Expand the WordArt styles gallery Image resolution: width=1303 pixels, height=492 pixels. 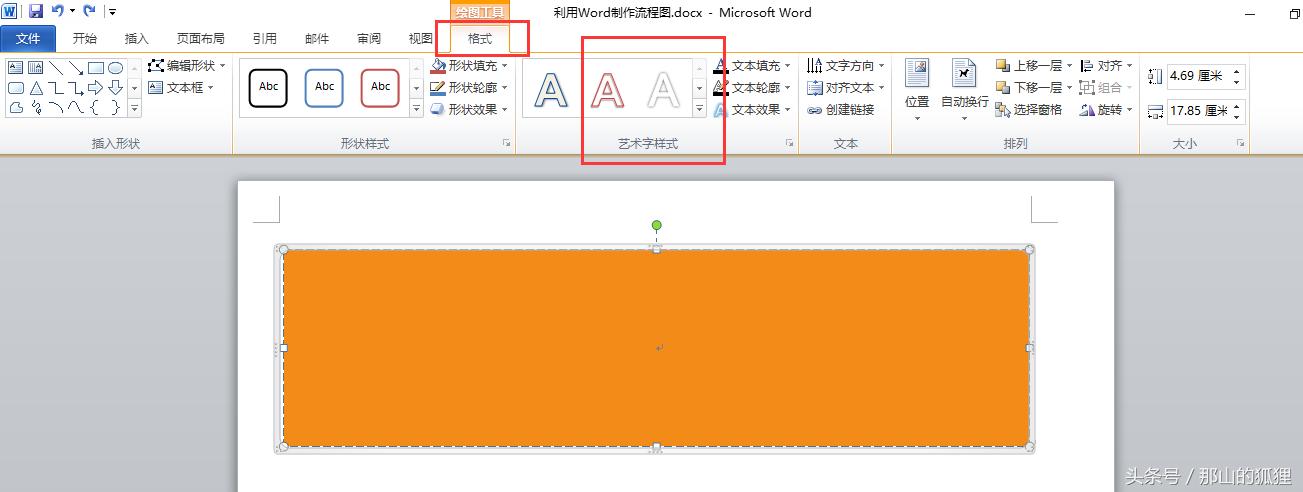[x=699, y=108]
